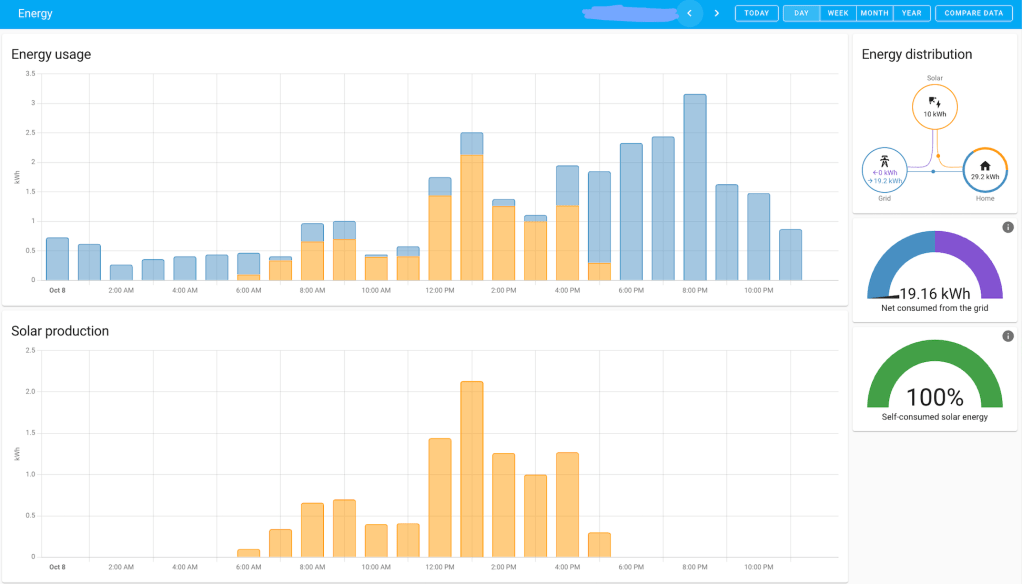Click the Home house icon circle

tap(985, 169)
